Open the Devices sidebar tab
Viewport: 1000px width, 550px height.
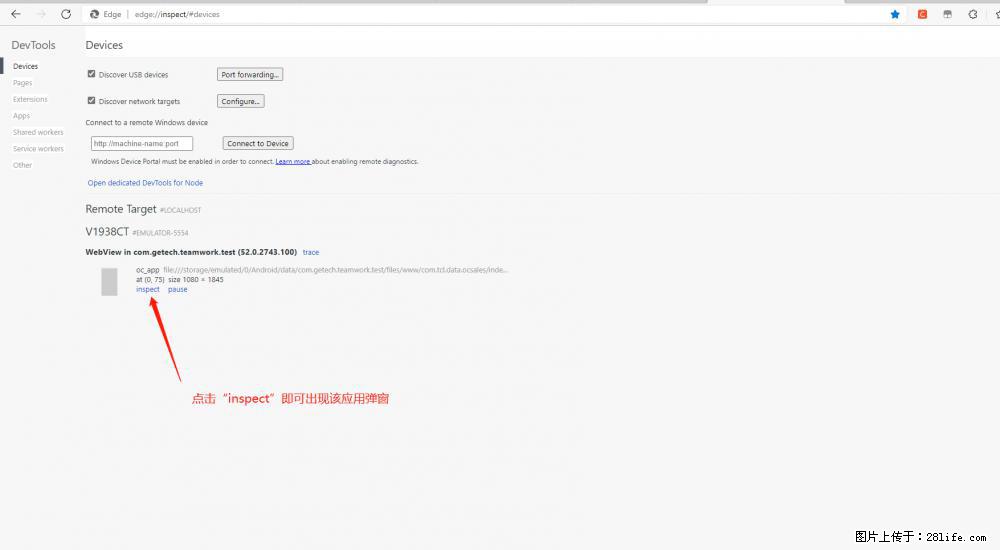coord(25,66)
